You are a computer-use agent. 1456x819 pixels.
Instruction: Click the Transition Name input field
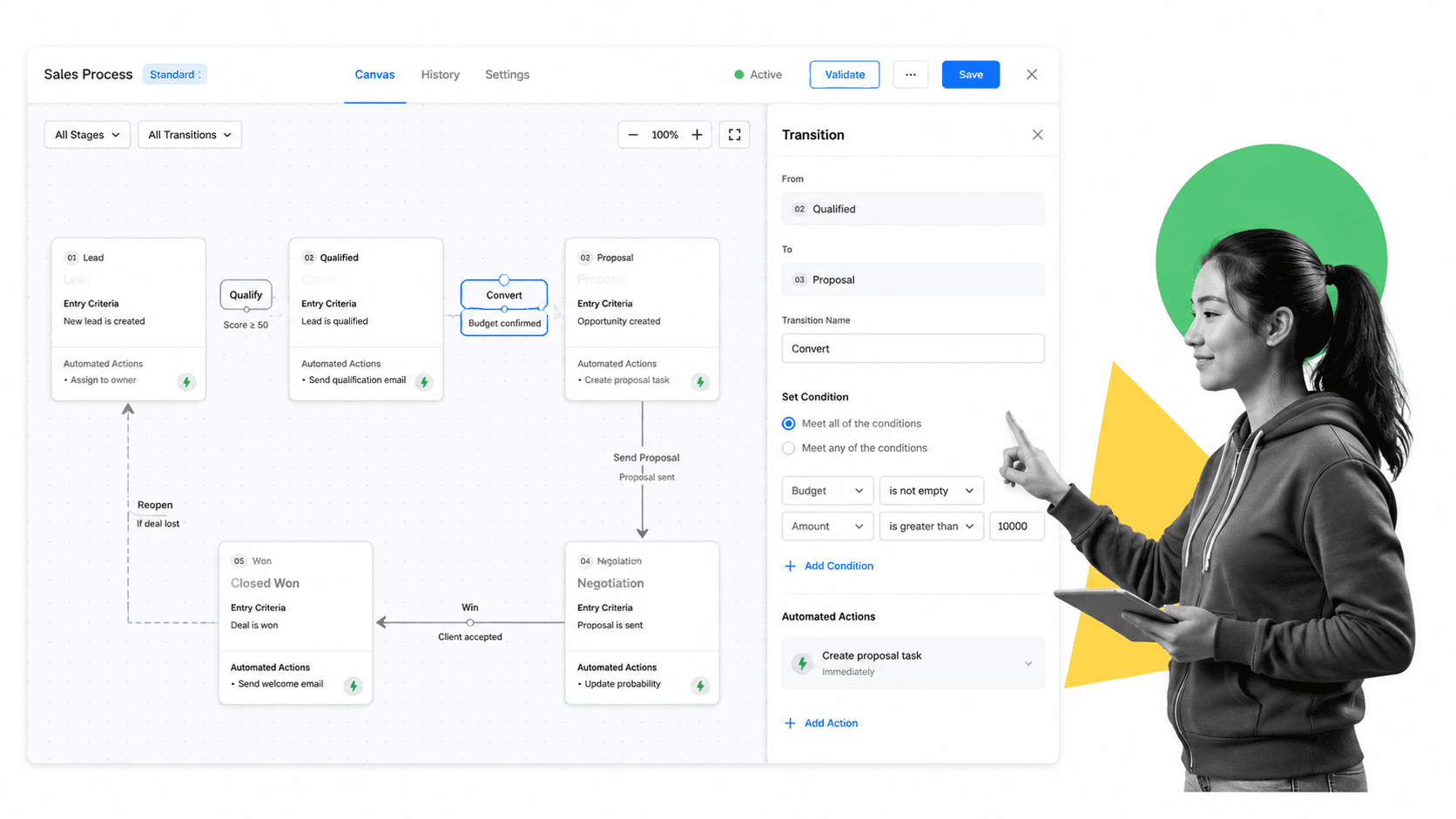[913, 349]
